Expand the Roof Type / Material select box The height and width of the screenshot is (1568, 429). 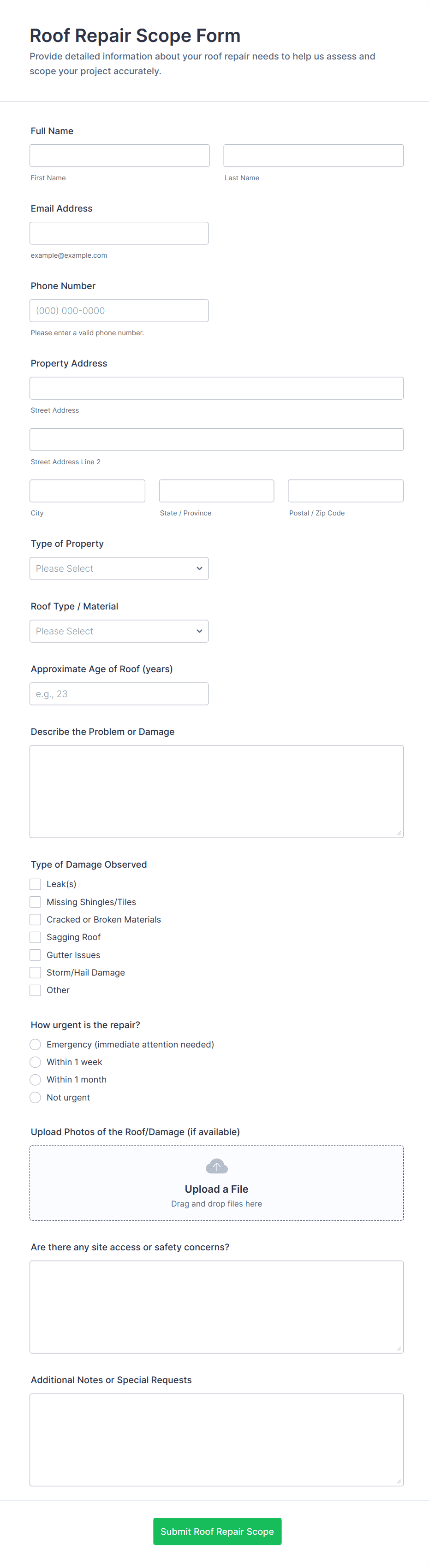coord(119,631)
